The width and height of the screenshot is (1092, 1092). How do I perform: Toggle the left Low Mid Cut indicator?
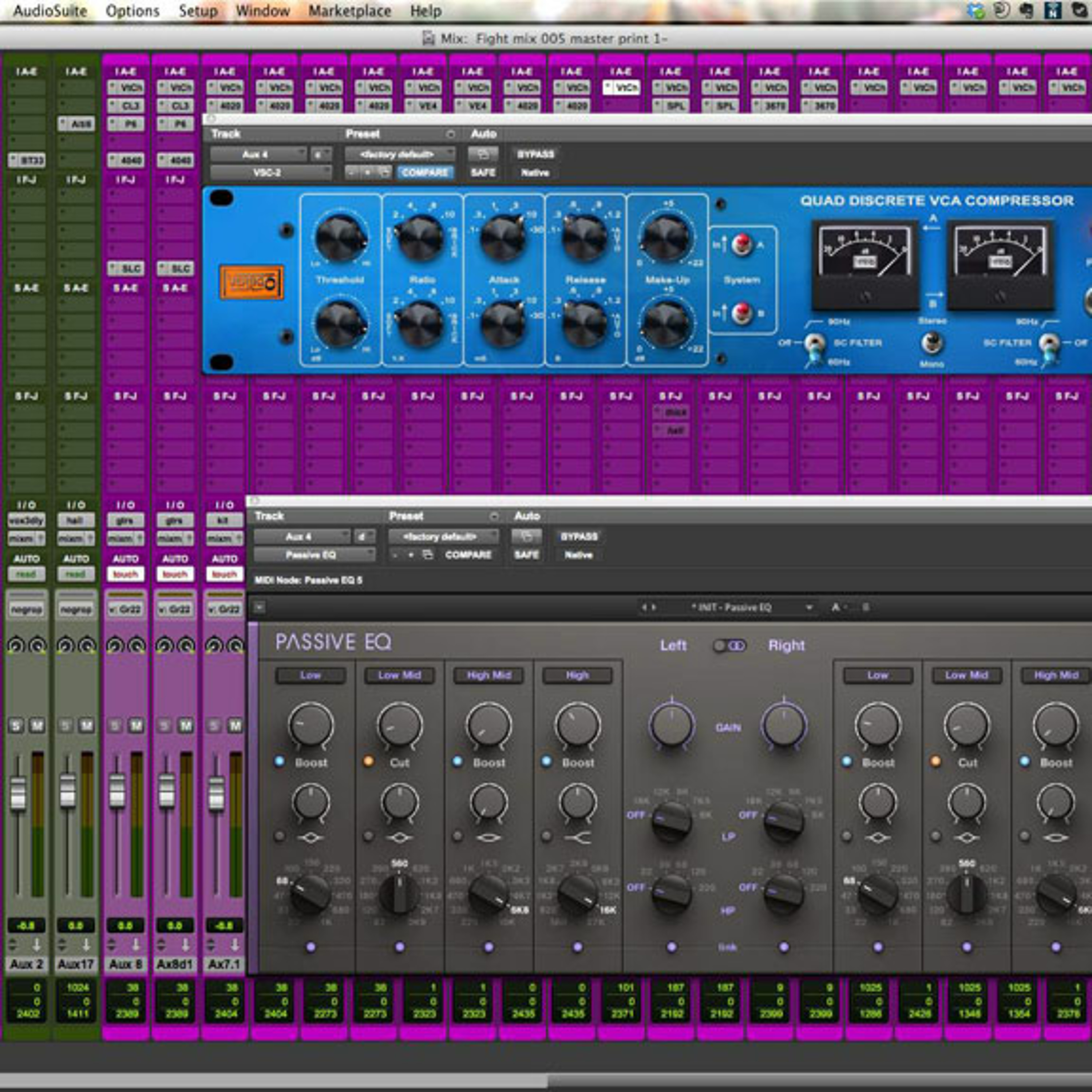pos(368,761)
